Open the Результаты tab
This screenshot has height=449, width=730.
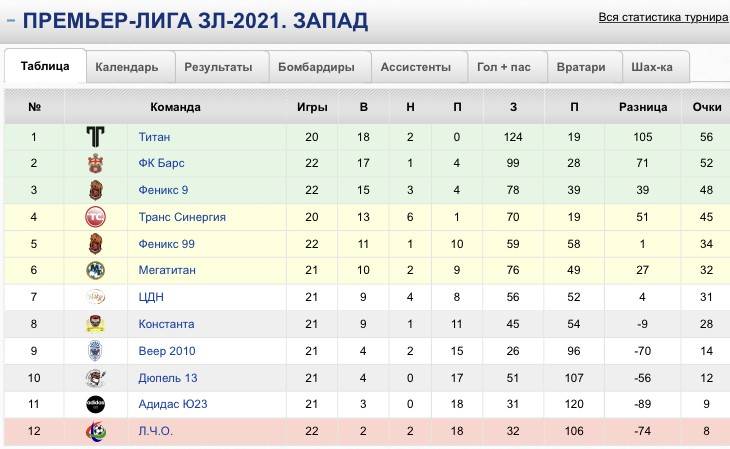(x=218, y=68)
